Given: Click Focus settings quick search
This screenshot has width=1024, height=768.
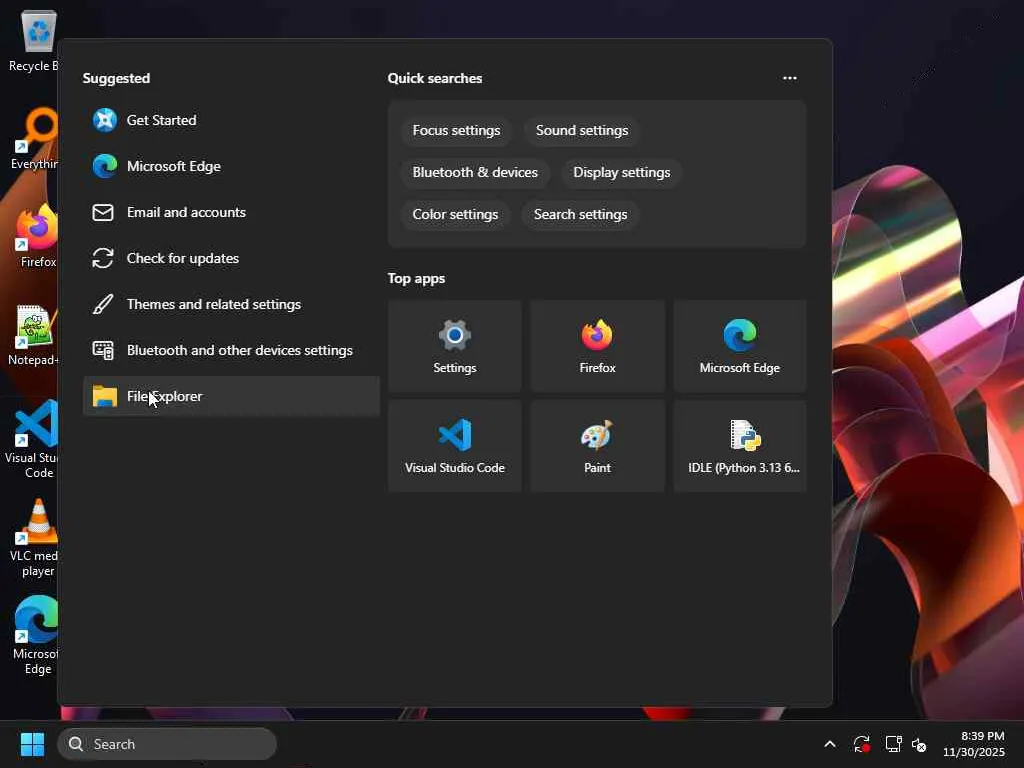Looking at the screenshot, I should (456, 131).
